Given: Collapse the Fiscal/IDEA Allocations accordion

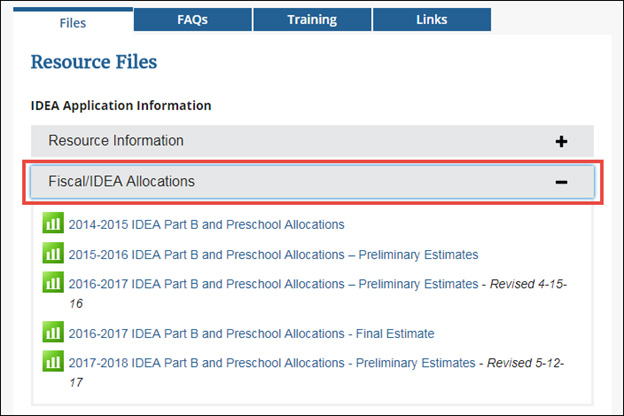Looking at the screenshot, I should pyautogui.click(x=122, y=182).
